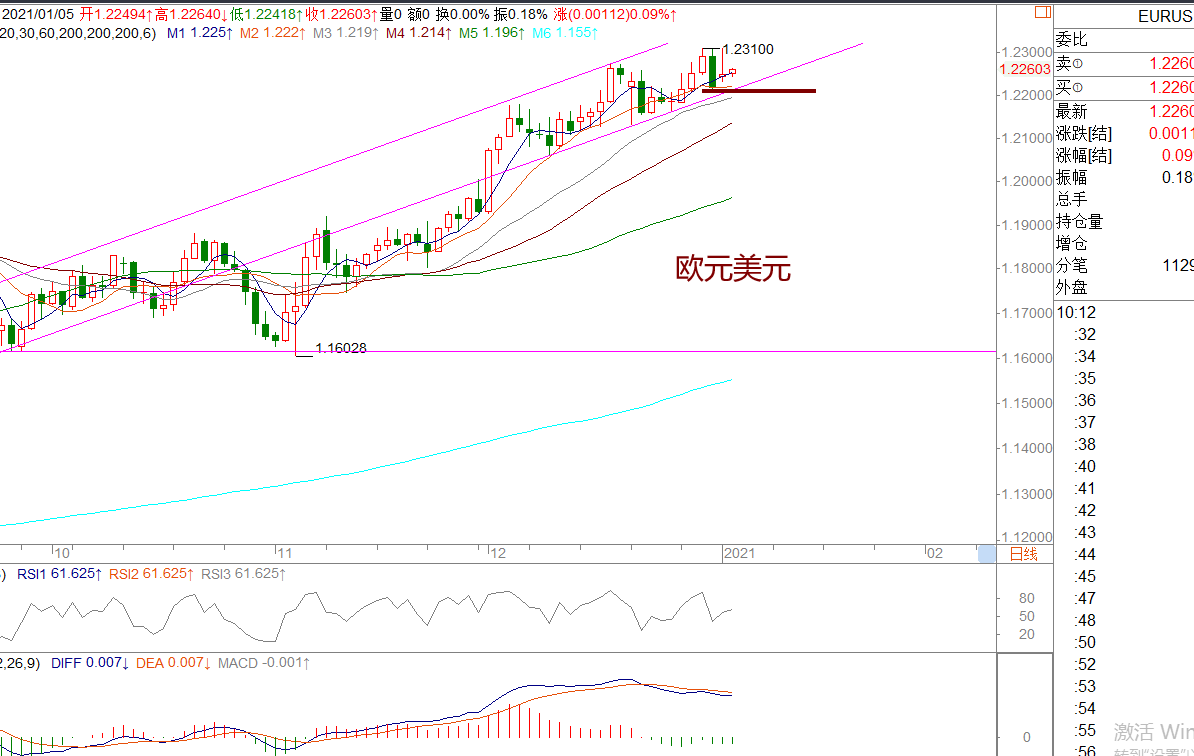Click the RSI1 61.625 indicator label
The width and height of the screenshot is (1194, 756).
click(x=59, y=574)
